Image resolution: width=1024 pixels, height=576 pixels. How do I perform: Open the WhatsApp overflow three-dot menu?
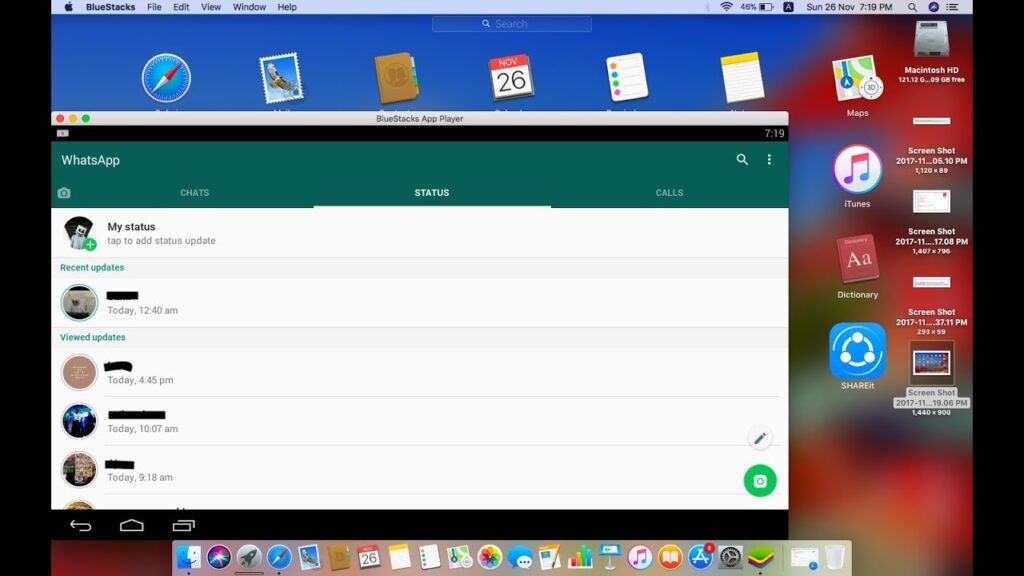769,159
